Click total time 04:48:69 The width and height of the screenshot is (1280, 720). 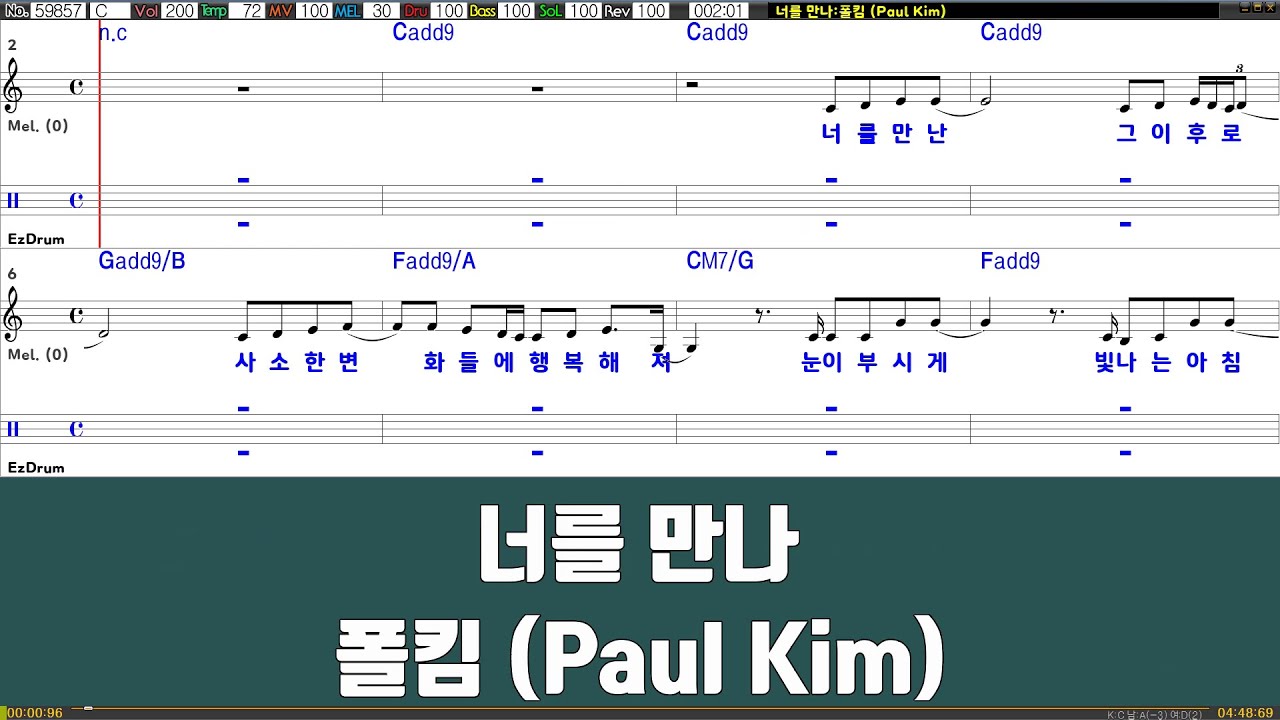point(1245,712)
